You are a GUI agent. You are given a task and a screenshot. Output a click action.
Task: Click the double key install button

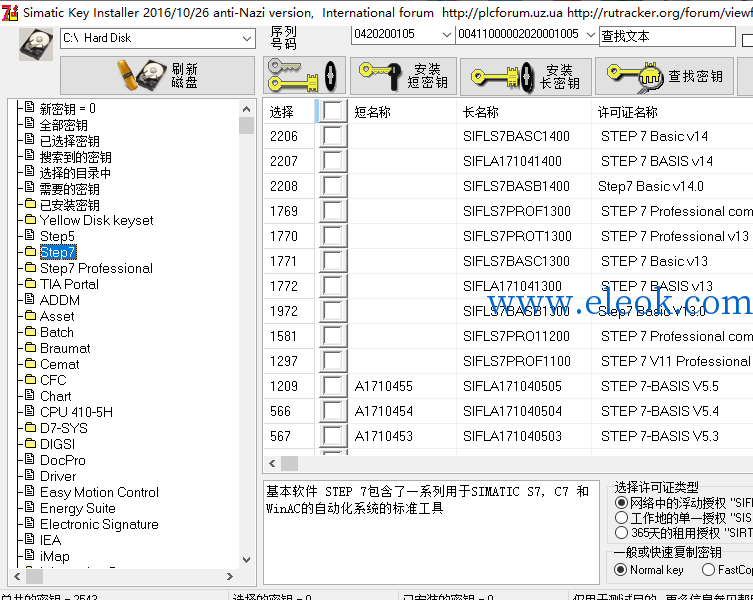[x=304, y=75]
